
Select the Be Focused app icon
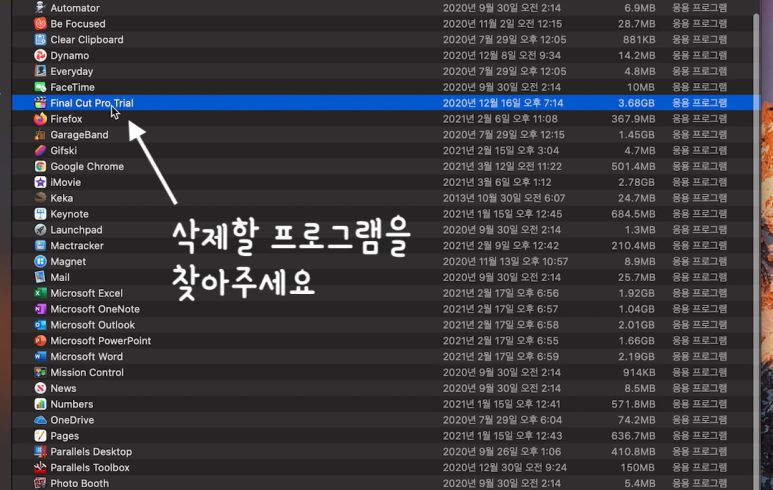(40, 24)
